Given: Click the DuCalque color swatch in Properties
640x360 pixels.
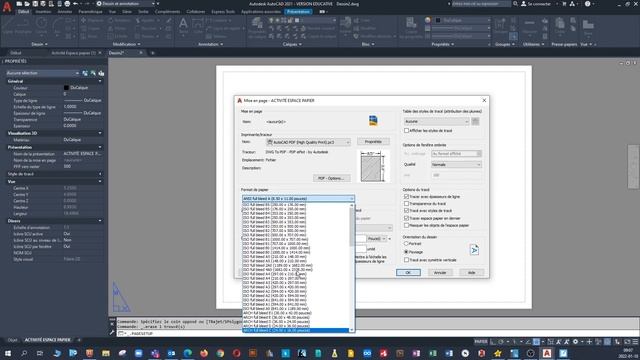Looking at the screenshot, I should pyautogui.click(x=66, y=87).
